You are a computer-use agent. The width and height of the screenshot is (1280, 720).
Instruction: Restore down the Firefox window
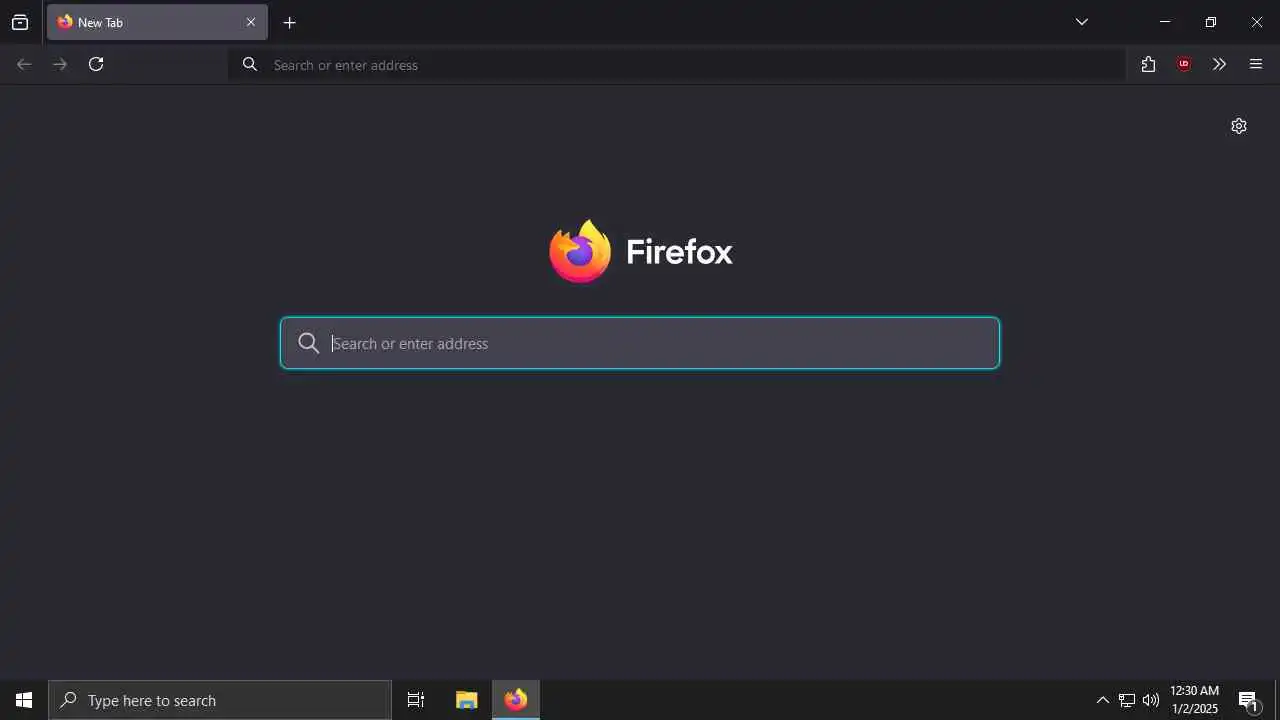click(1210, 22)
